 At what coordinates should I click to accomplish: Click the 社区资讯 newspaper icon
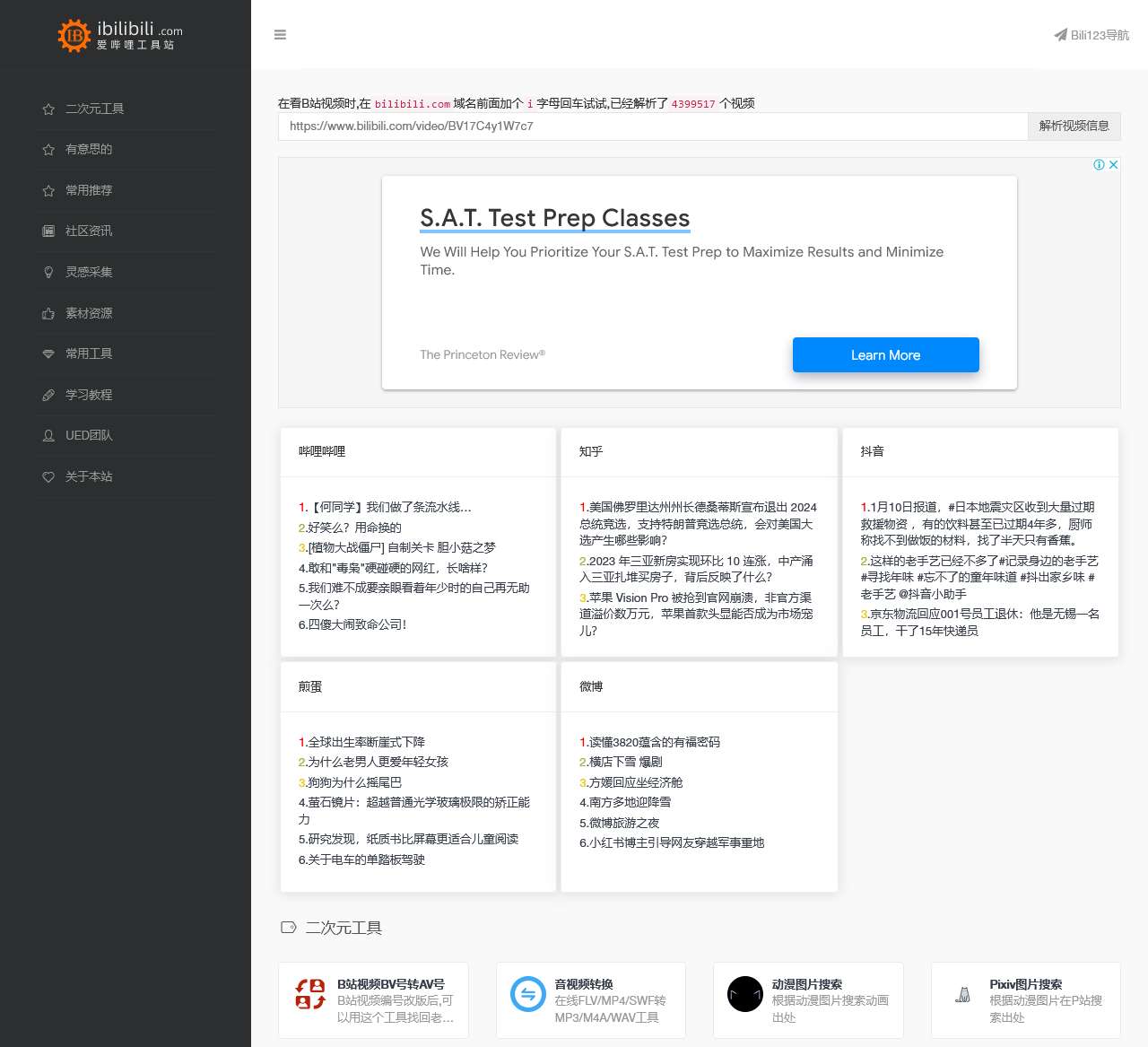[48, 231]
